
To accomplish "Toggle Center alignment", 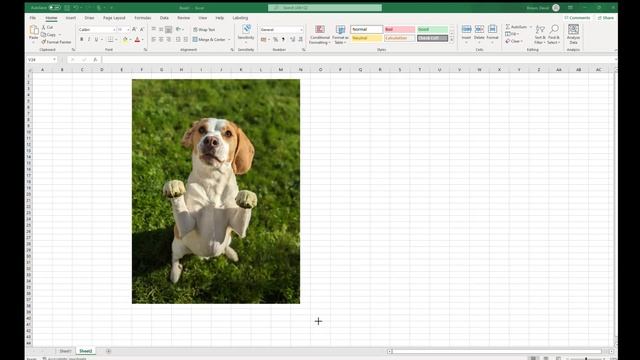I will coord(161,40).
